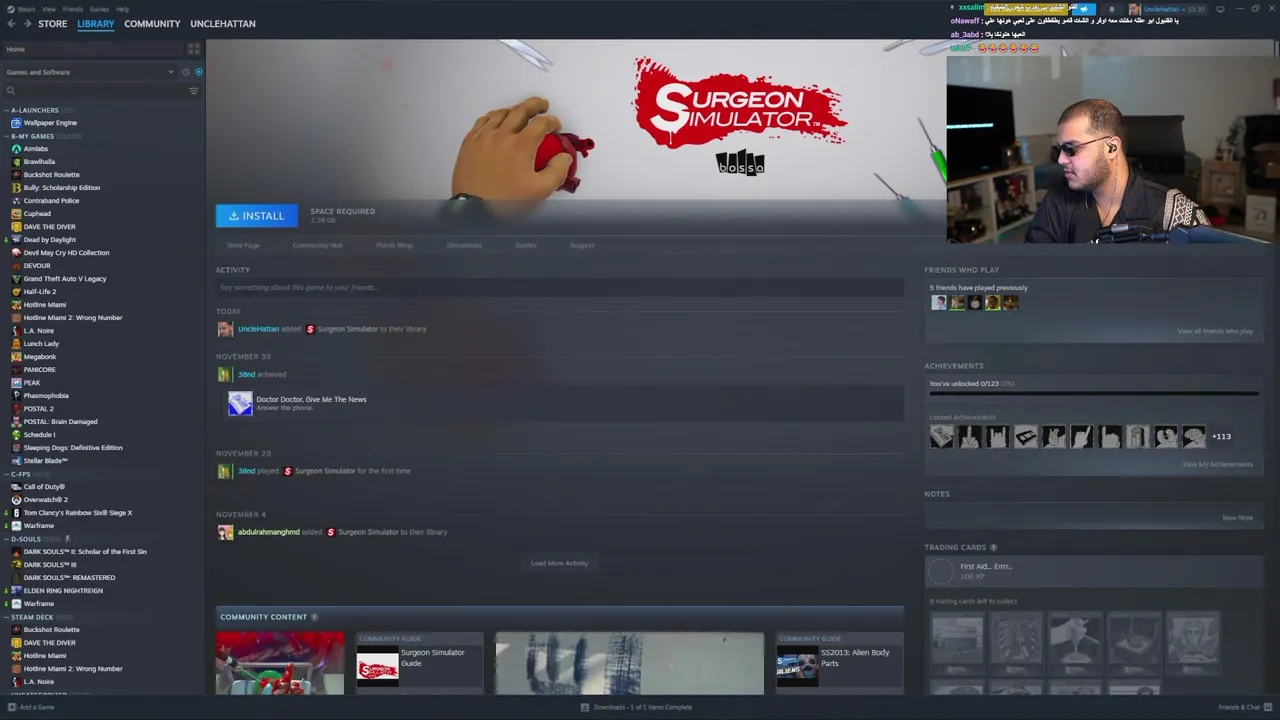Click the blue INSTALL button

(x=256, y=216)
